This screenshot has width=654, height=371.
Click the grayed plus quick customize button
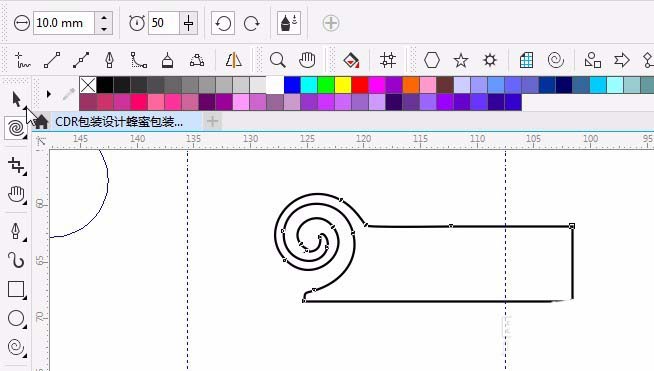[x=331, y=23]
